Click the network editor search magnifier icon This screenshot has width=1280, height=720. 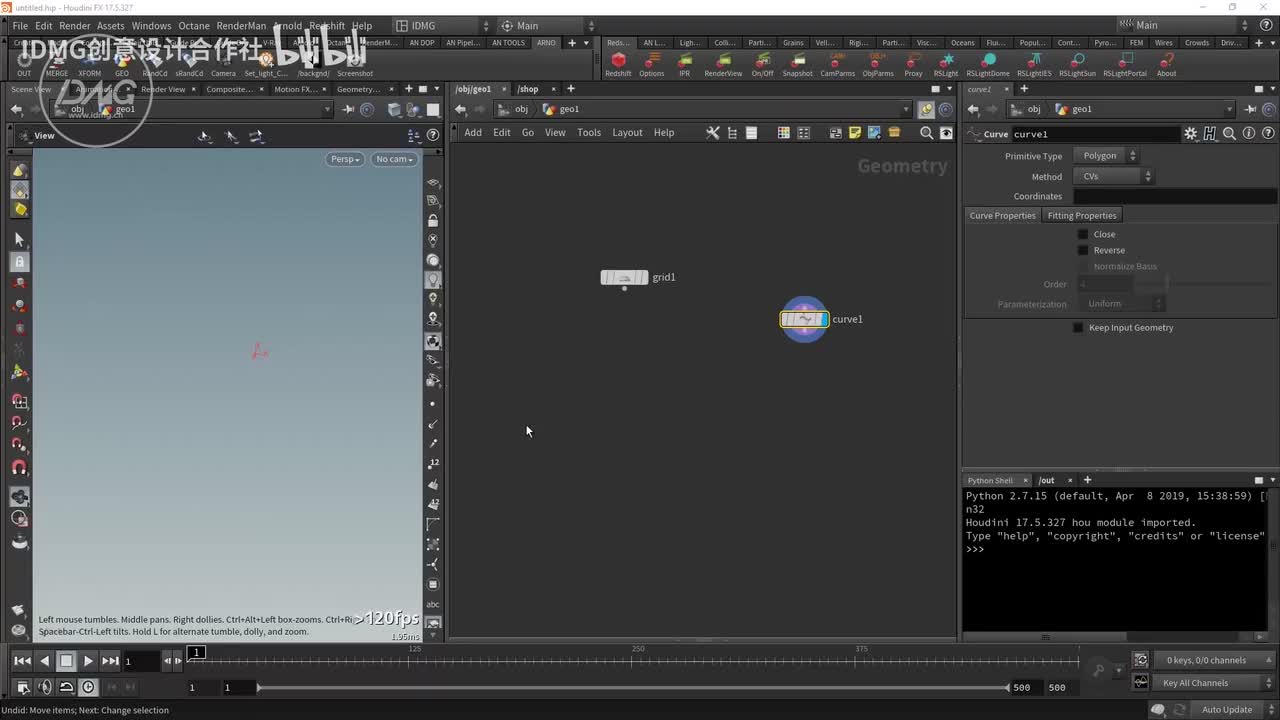click(926, 133)
